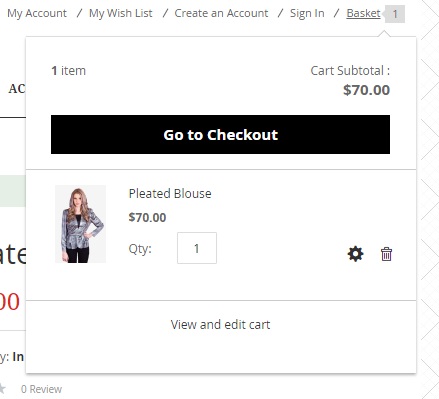Click the 1 item count text
This screenshot has height=399, width=439.
tap(68, 71)
